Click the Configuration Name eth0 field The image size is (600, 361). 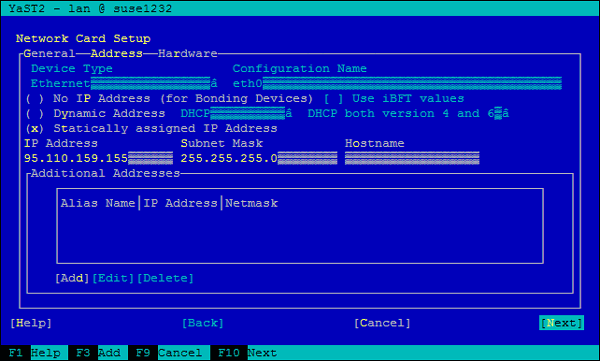397,83
